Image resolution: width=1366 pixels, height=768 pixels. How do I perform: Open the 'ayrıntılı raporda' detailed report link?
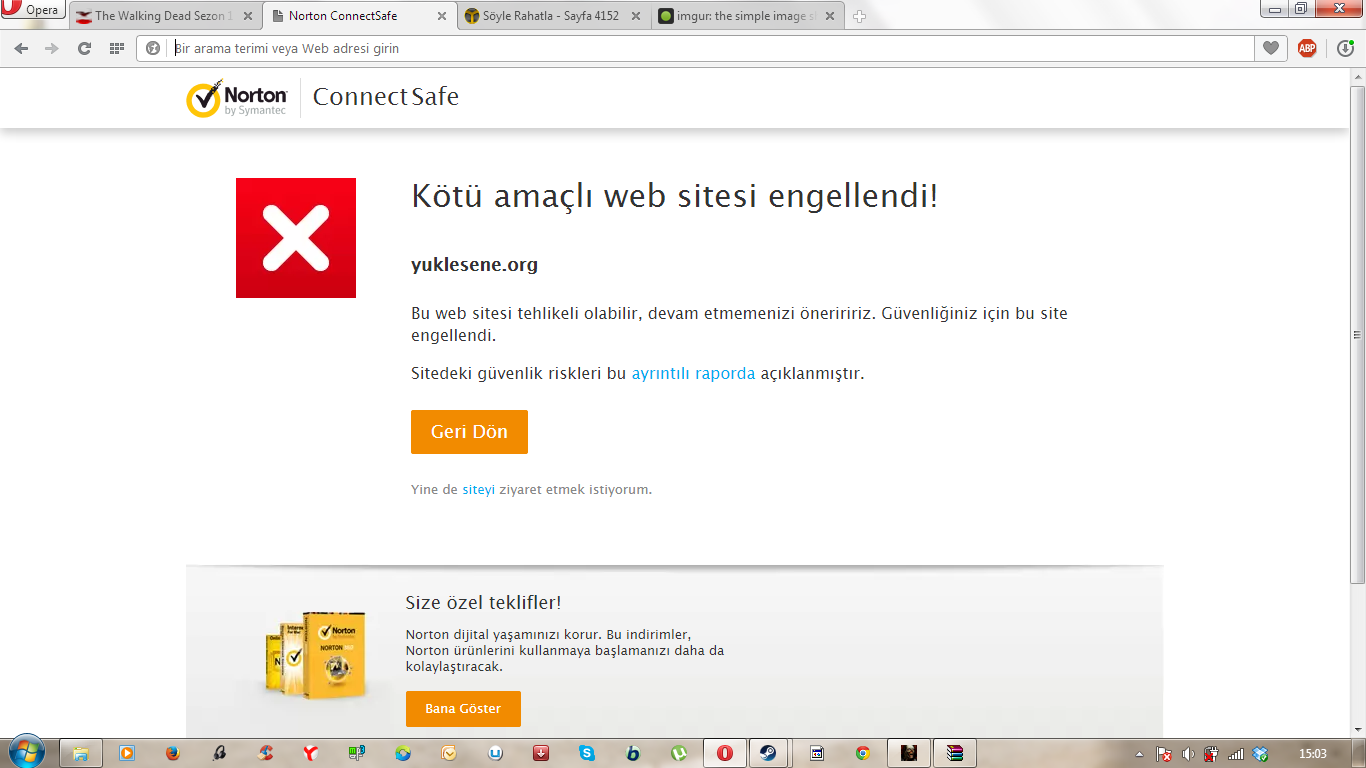click(x=693, y=373)
